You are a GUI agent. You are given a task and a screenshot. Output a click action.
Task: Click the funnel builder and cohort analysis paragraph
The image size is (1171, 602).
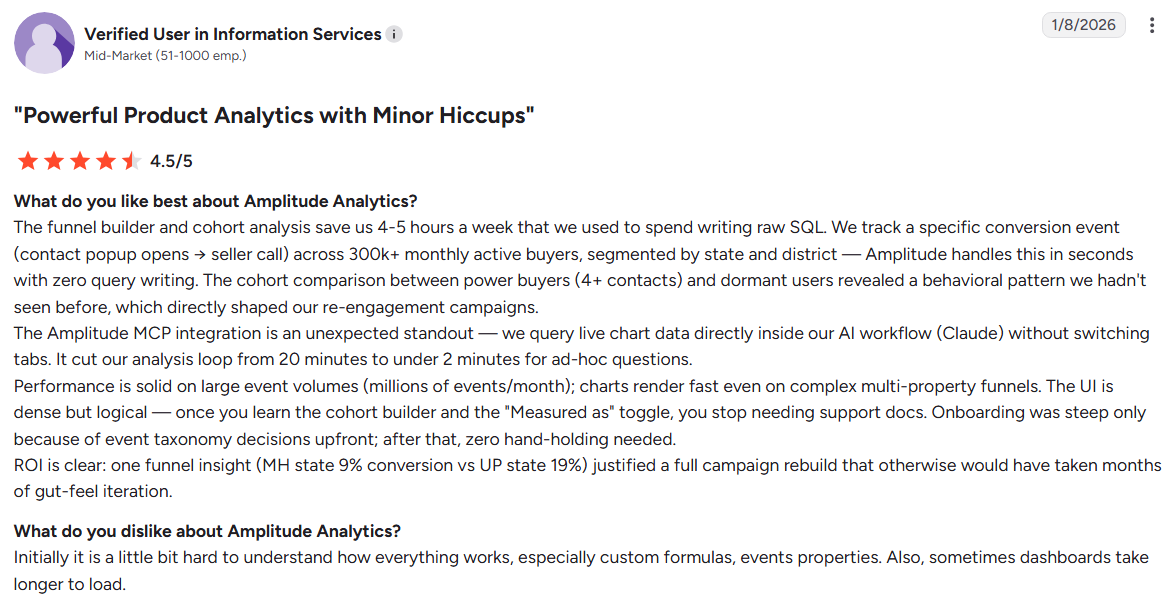tap(580, 267)
